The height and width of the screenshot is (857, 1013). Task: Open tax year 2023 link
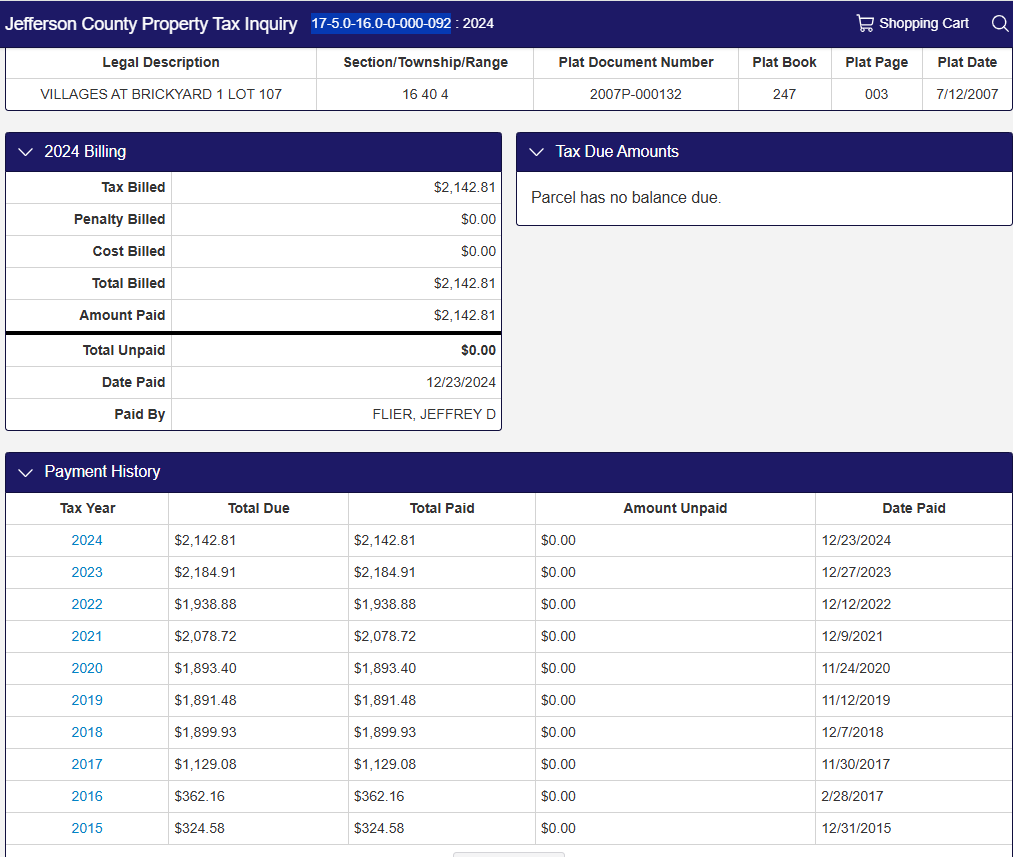tap(87, 572)
